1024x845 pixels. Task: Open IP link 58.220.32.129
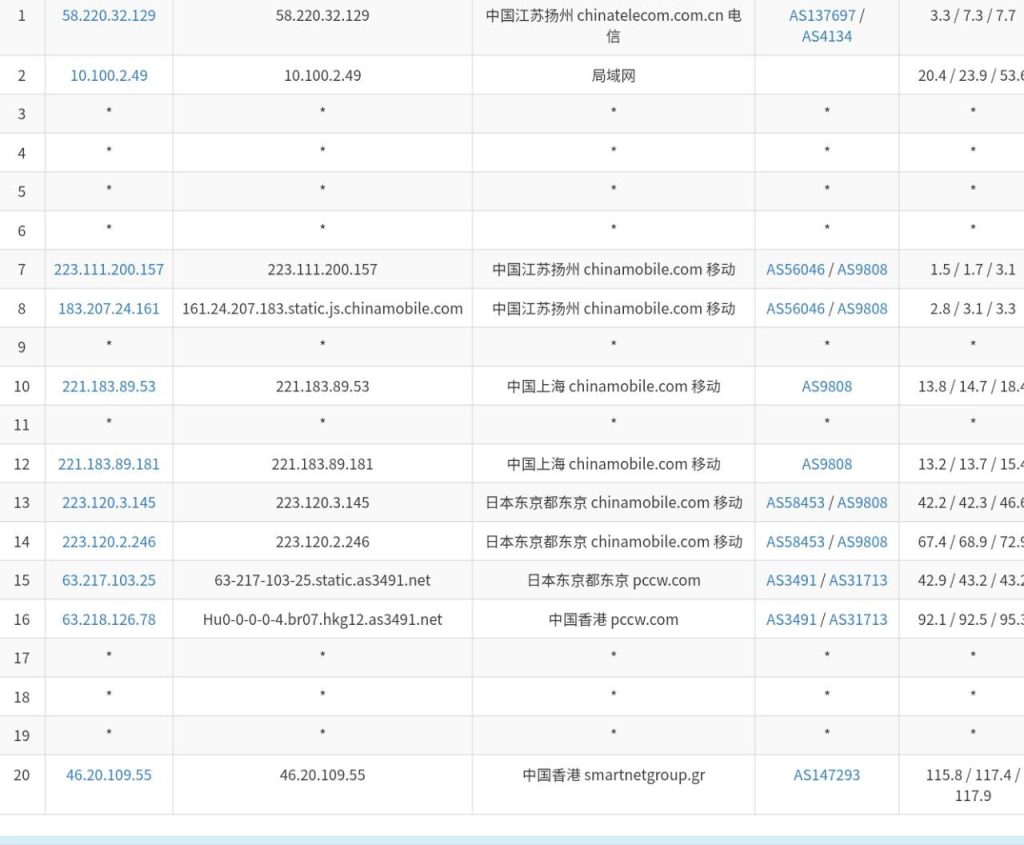(108, 16)
